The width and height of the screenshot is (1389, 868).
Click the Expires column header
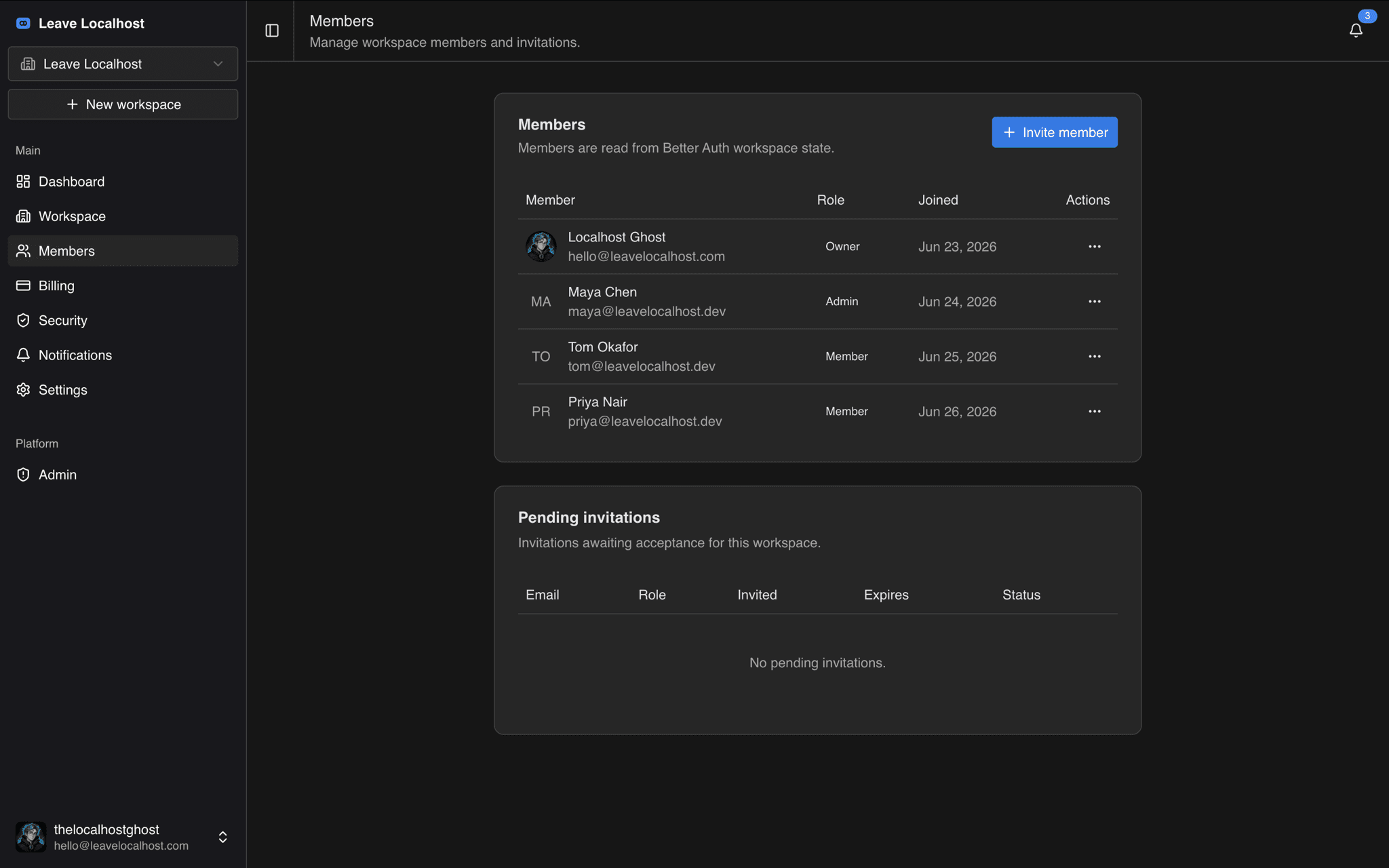886,594
